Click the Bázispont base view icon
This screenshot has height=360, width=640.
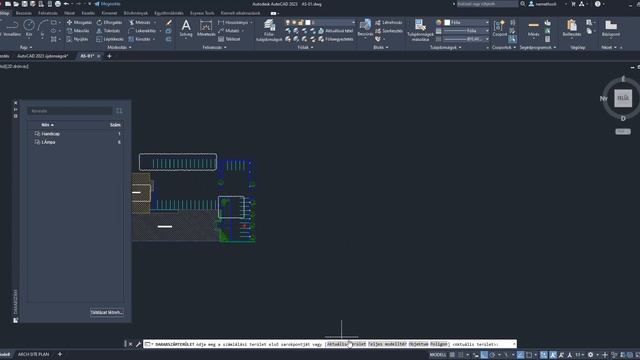click(x=611, y=28)
